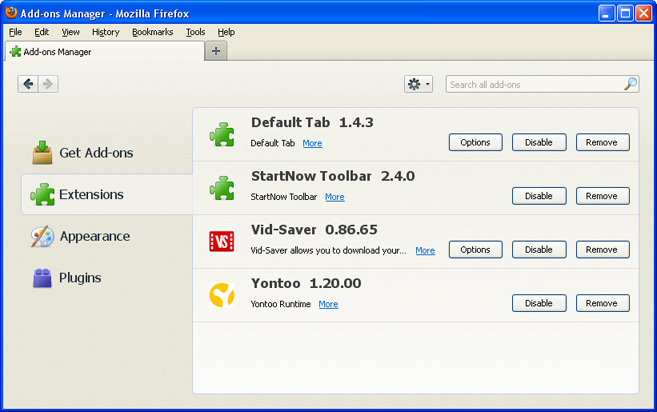Minimize the Firefox window
657x412 pixels.
[606, 13]
